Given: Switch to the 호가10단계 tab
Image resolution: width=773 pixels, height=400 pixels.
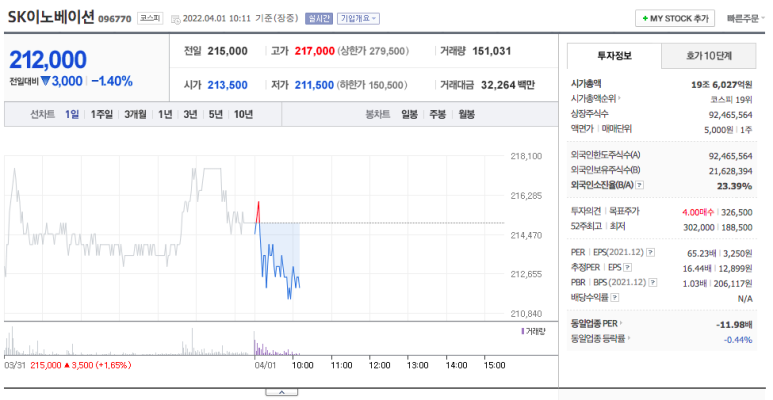Looking at the screenshot, I should click(x=709, y=56).
